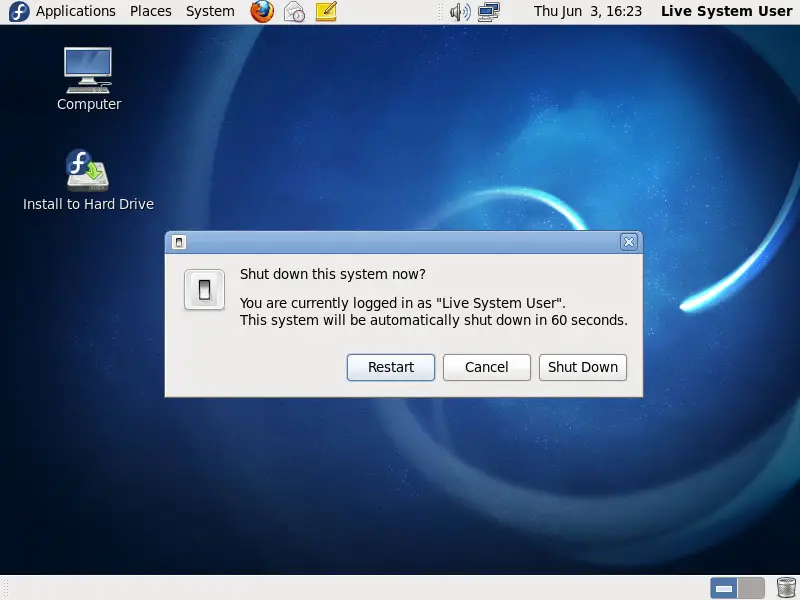This screenshot has height=600, width=800.
Task: Click the Fedora logo in the top panel
Action: point(19,11)
